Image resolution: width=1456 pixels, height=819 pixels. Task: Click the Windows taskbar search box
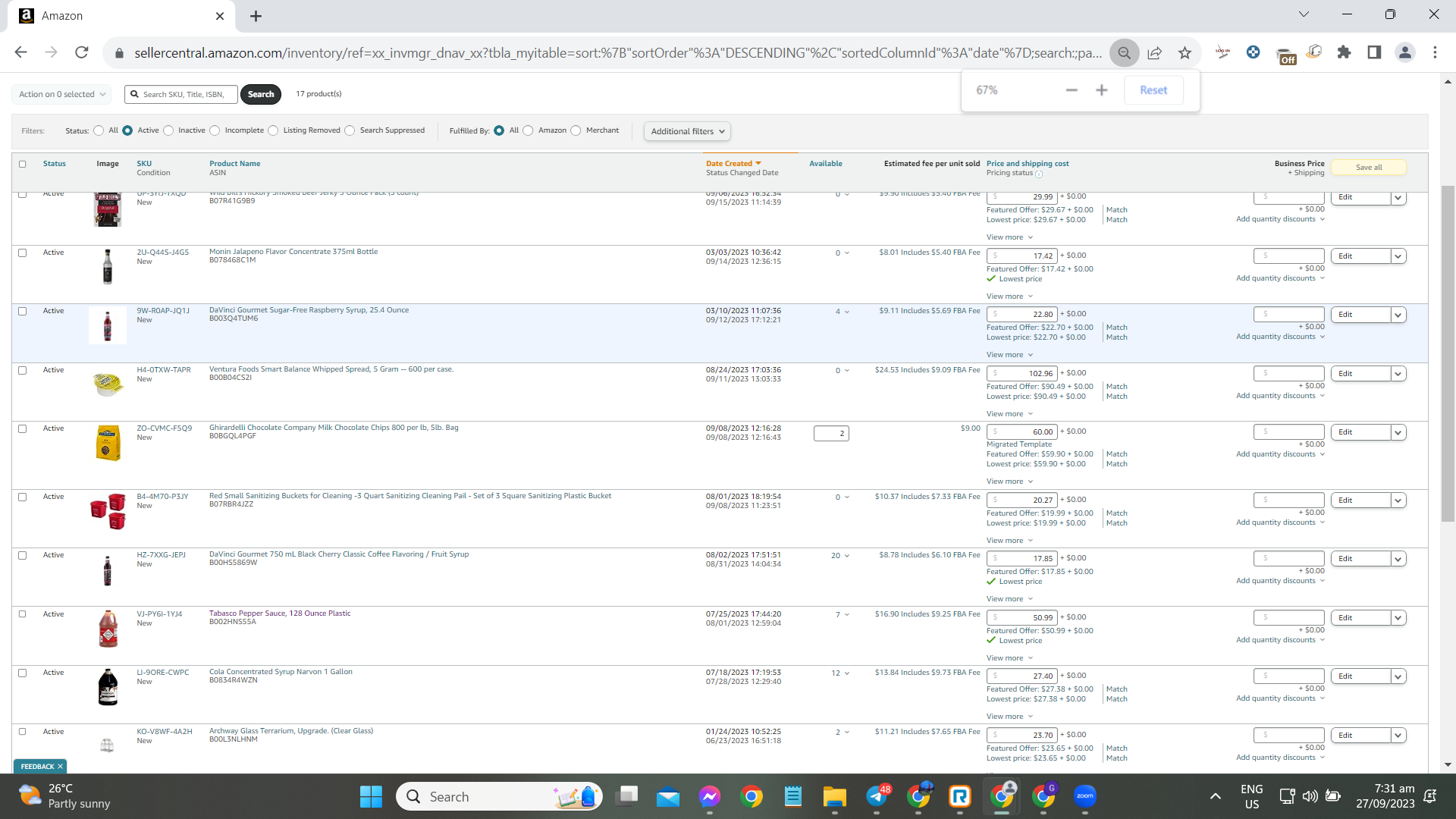(499, 796)
